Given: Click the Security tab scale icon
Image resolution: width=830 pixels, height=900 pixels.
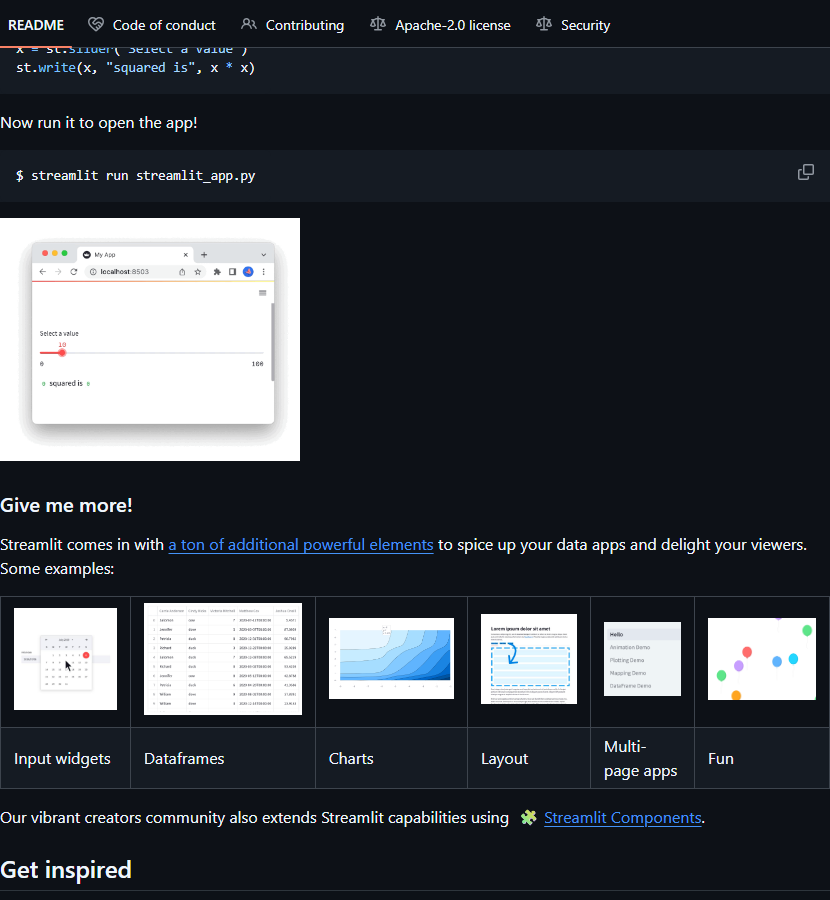Looking at the screenshot, I should click(544, 25).
